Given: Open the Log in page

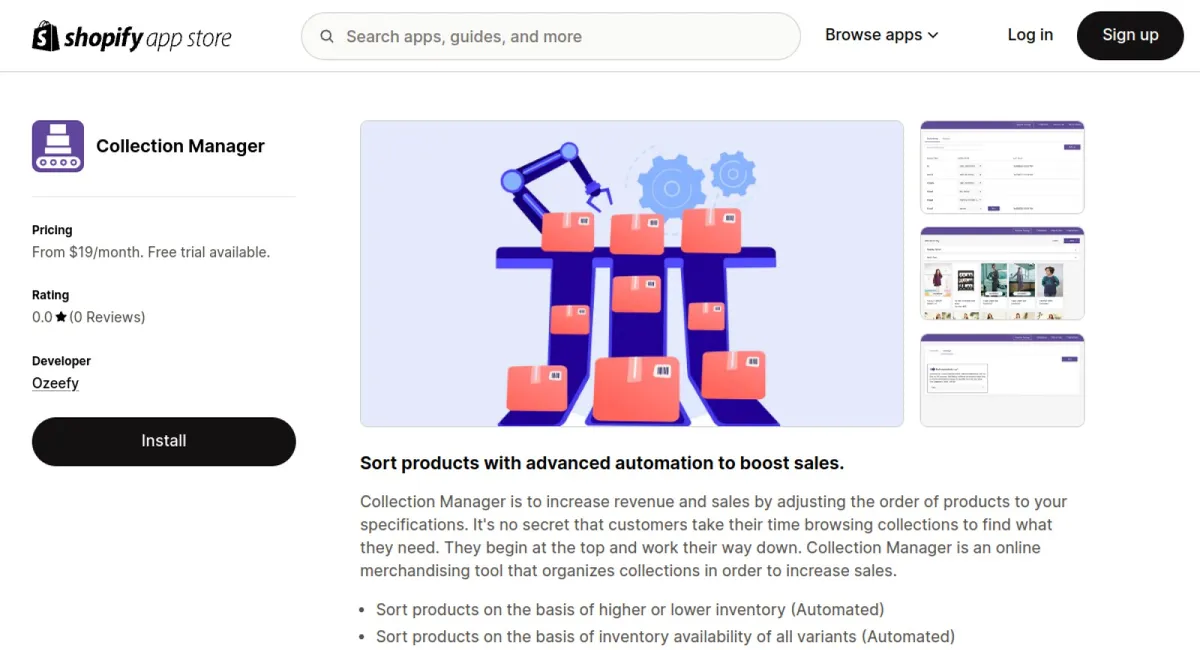Looking at the screenshot, I should click(x=1030, y=35).
